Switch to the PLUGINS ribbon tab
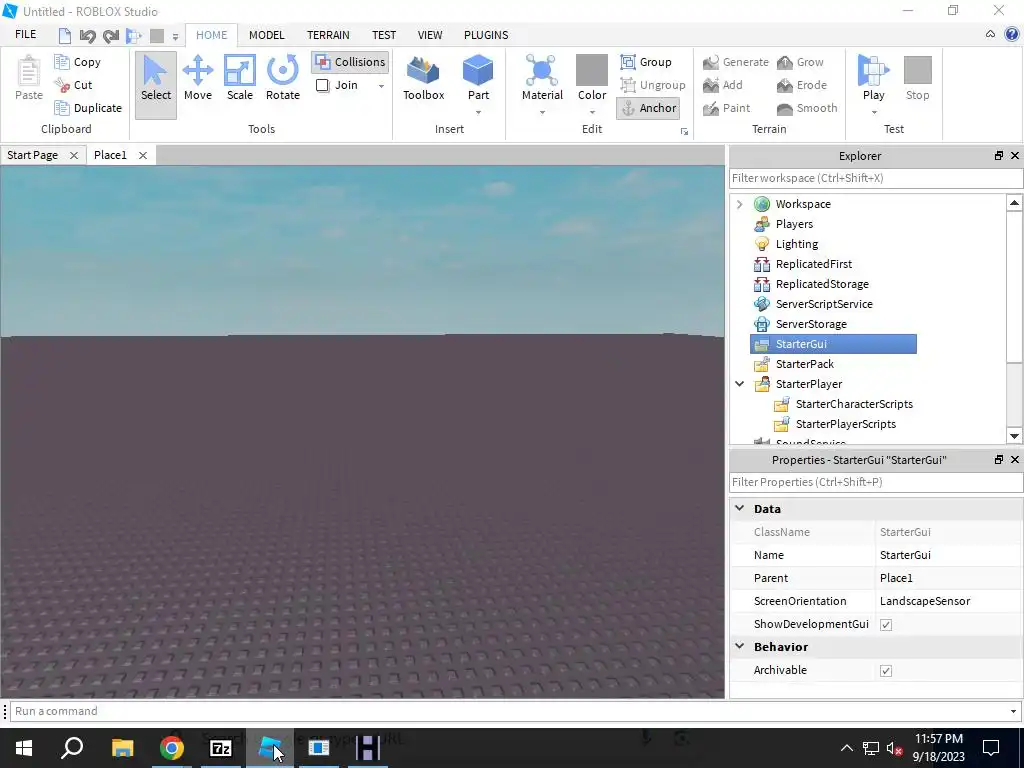1024x768 pixels. 486,35
